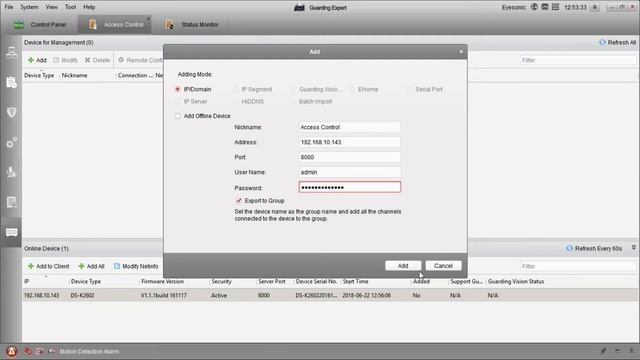The height and width of the screenshot is (360, 640).
Task: Uncheck Export to Group checkbox
Action: click(x=238, y=200)
